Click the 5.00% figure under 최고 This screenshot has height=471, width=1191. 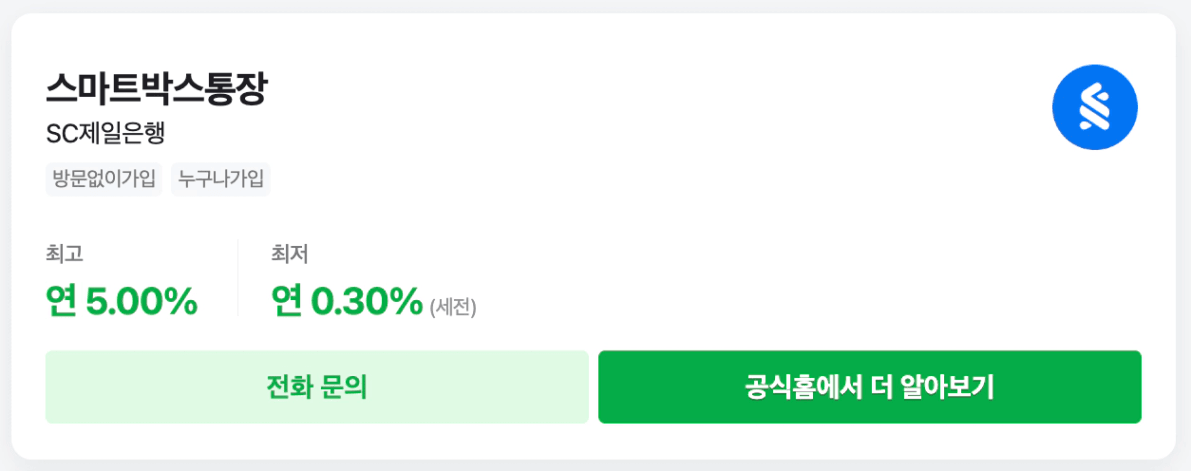point(141,301)
